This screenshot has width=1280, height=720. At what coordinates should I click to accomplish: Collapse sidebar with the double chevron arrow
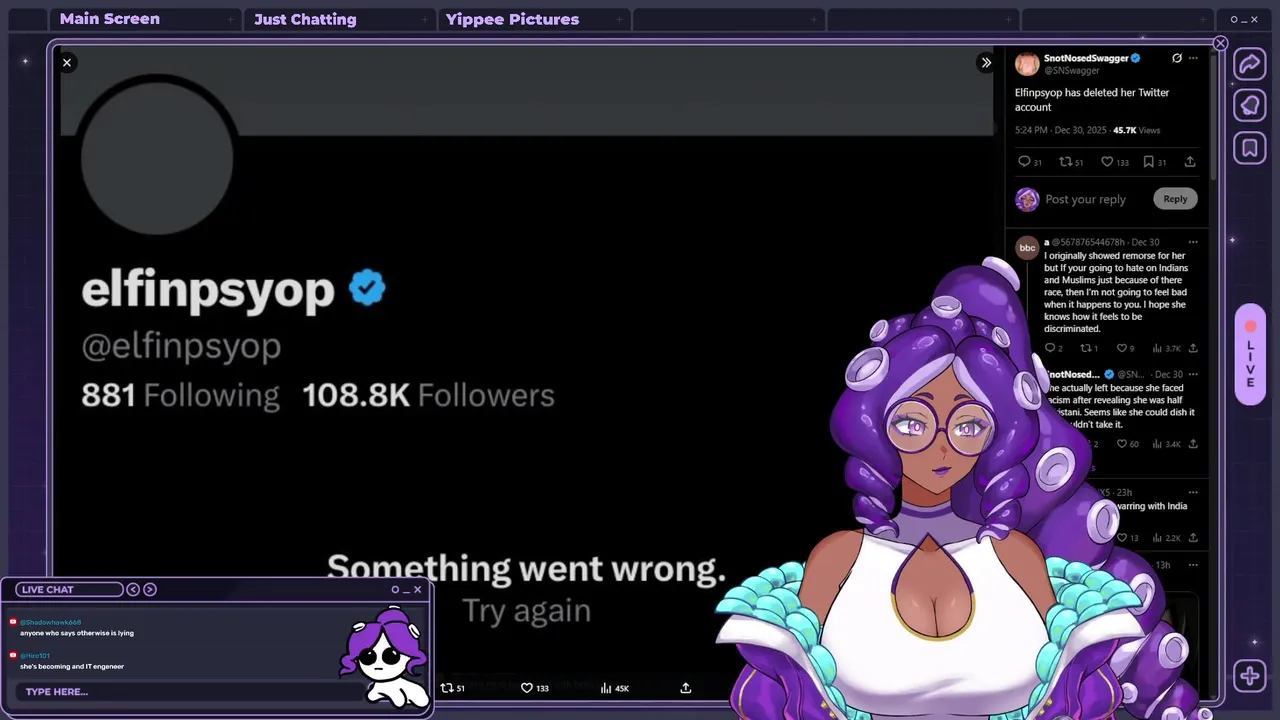[x=986, y=62]
